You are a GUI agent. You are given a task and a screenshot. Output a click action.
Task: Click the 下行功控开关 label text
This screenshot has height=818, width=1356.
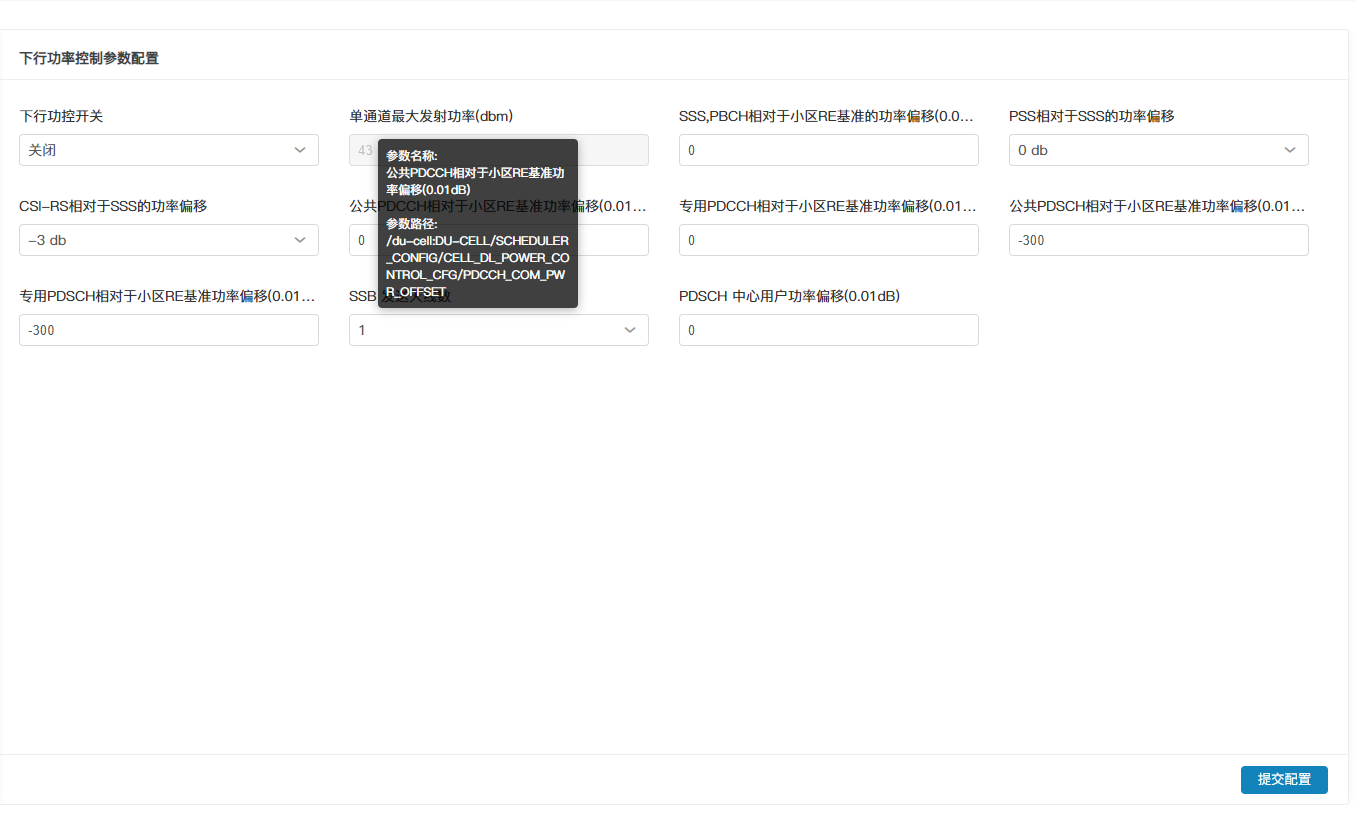[61, 116]
